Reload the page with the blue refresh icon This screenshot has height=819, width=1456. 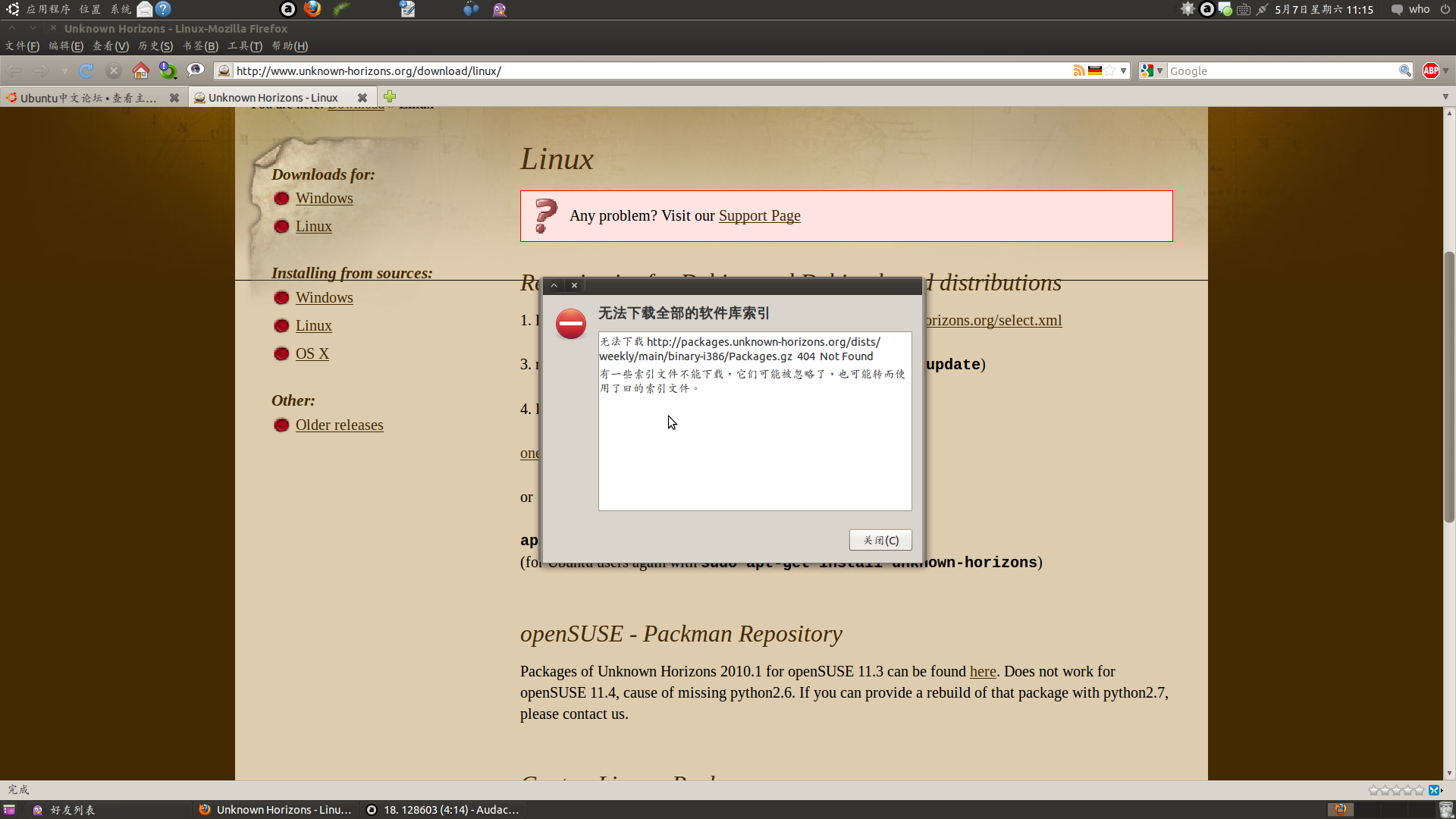[86, 71]
